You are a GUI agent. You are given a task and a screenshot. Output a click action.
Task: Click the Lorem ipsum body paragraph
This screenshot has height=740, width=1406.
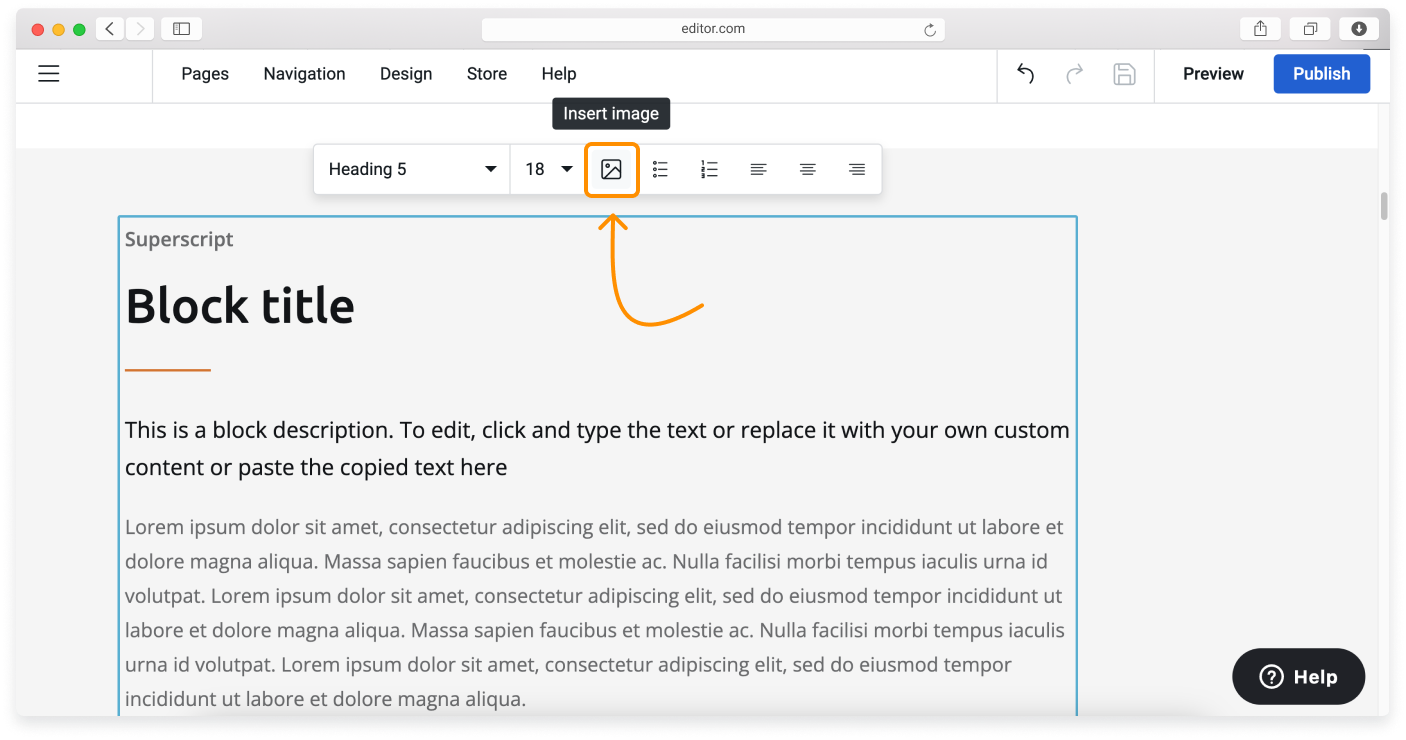click(x=595, y=613)
